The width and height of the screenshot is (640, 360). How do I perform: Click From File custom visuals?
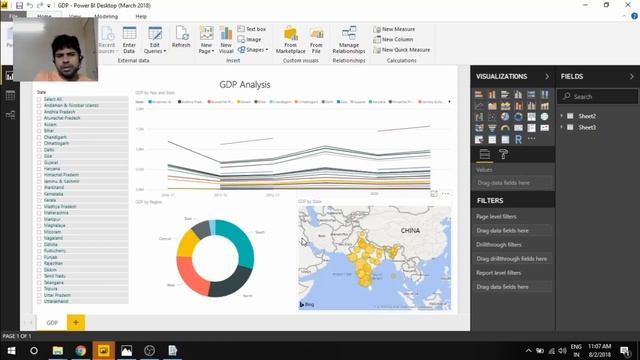316,40
